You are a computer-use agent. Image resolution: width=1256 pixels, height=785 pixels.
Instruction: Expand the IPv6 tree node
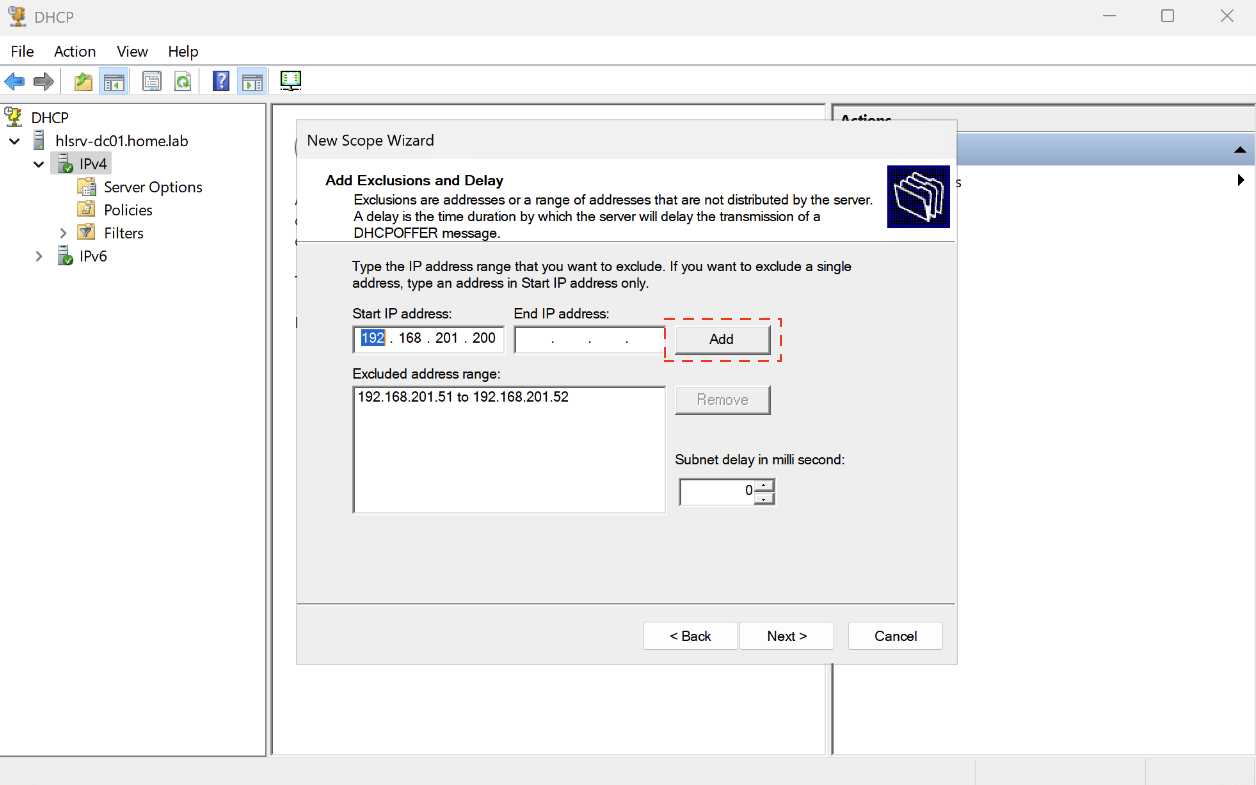(x=39, y=256)
